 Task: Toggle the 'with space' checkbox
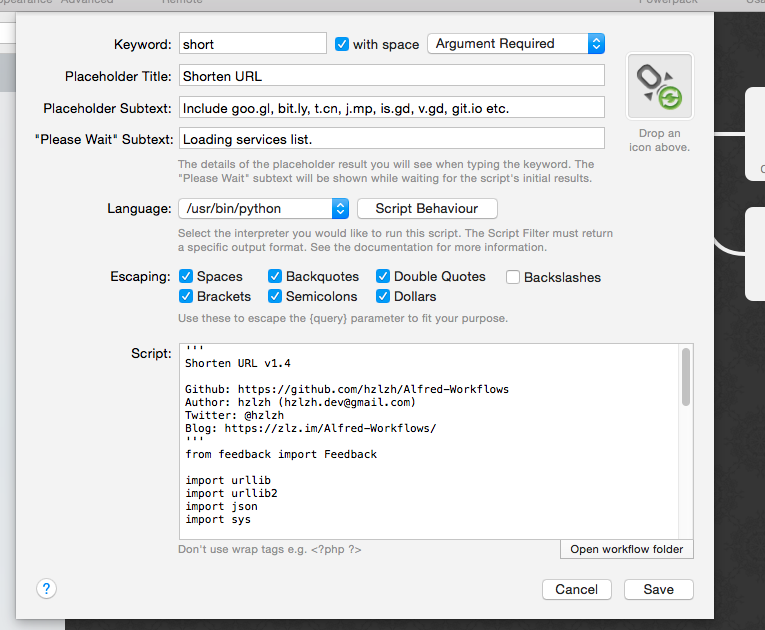coord(342,44)
